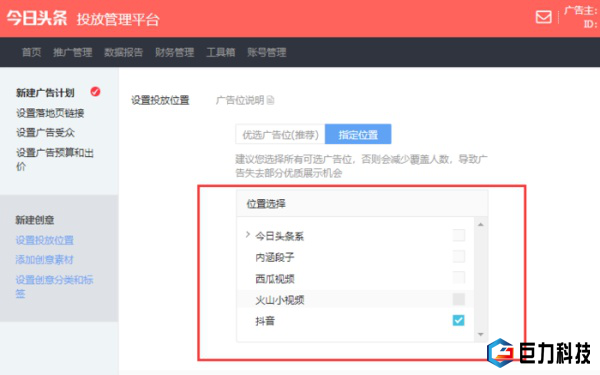Image resolution: width=600 pixels, height=375 pixels.
Task: Open the 数据报告 menu
Action: point(124,52)
